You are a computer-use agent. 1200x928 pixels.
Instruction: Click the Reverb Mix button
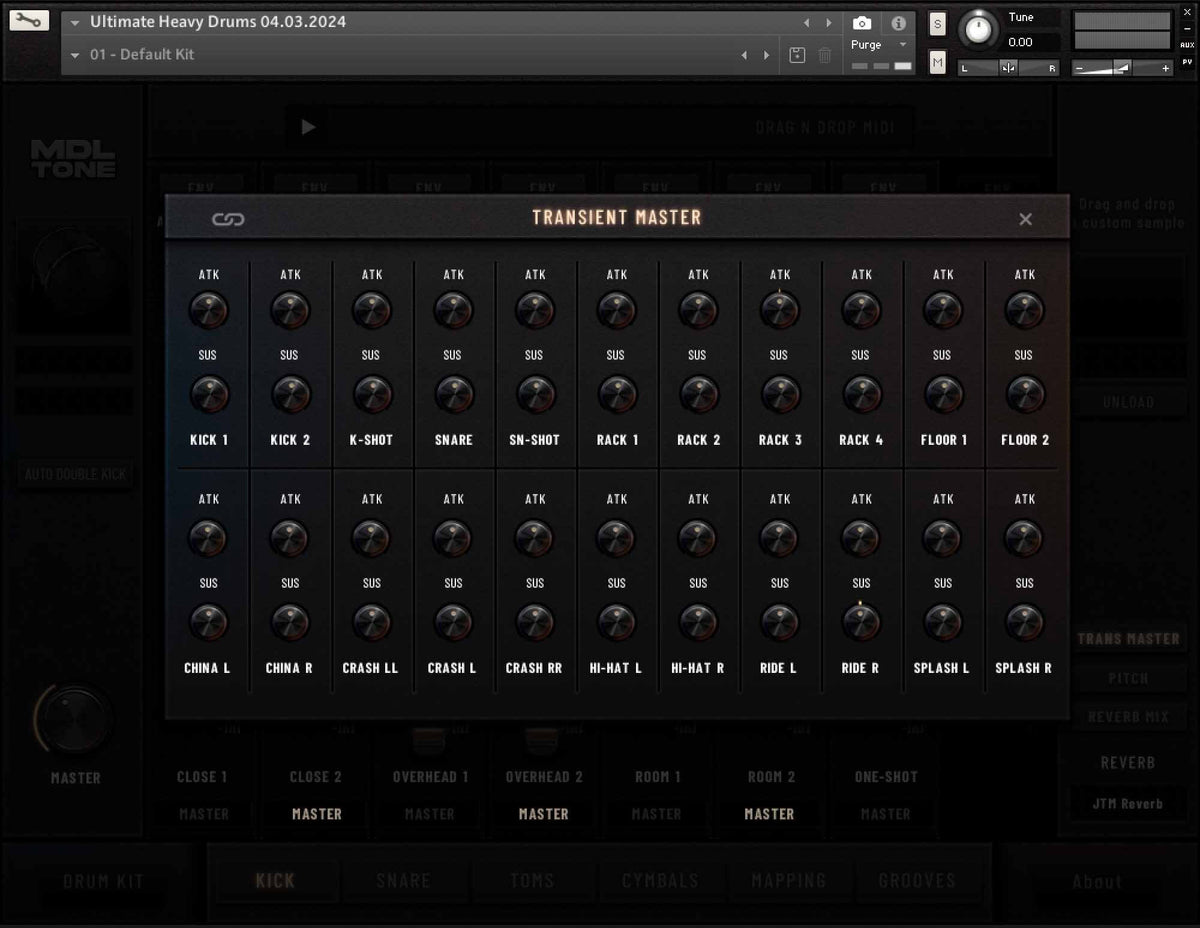pos(1128,717)
